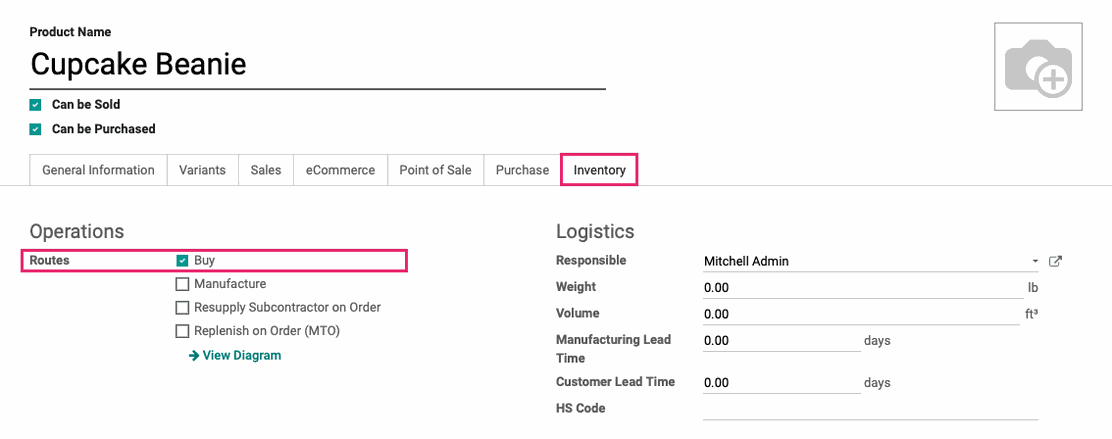Switch to the General Information tab
This screenshot has width=1112, height=439.
tap(99, 170)
